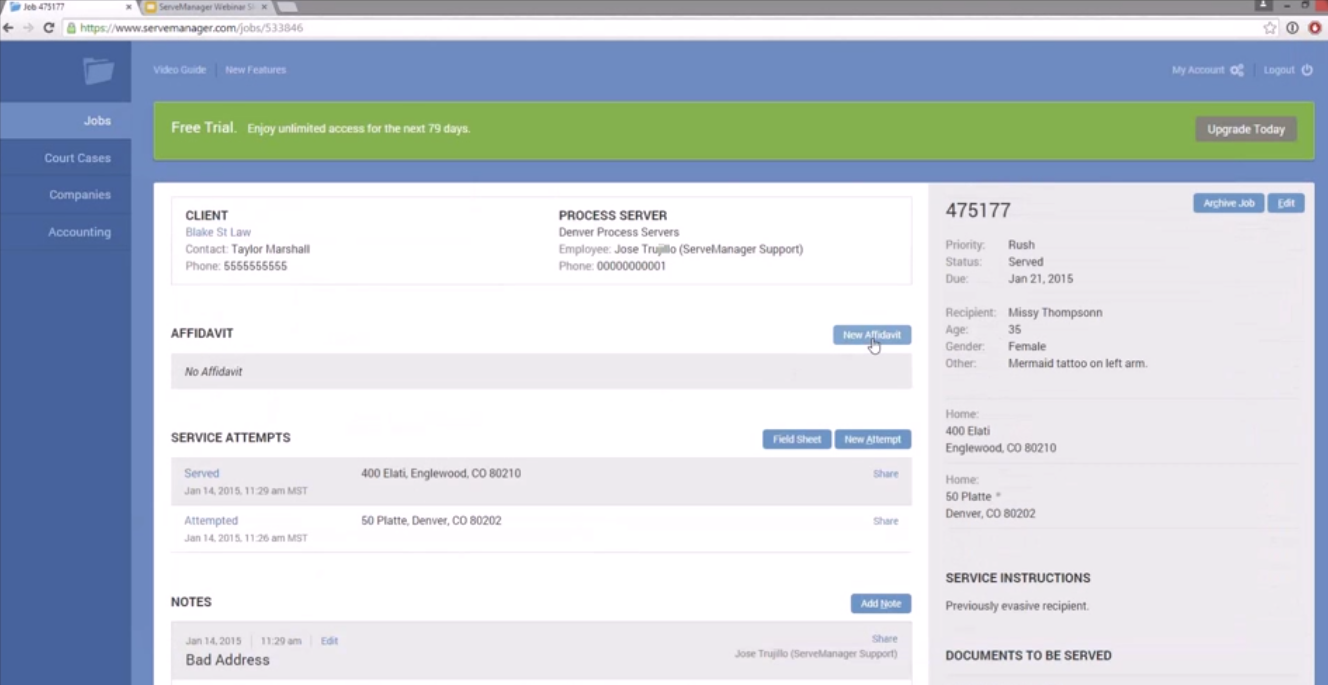The image size is (1328, 685).
Task: Open Court Cases in the sidebar
Action: pyautogui.click(x=77, y=157)
